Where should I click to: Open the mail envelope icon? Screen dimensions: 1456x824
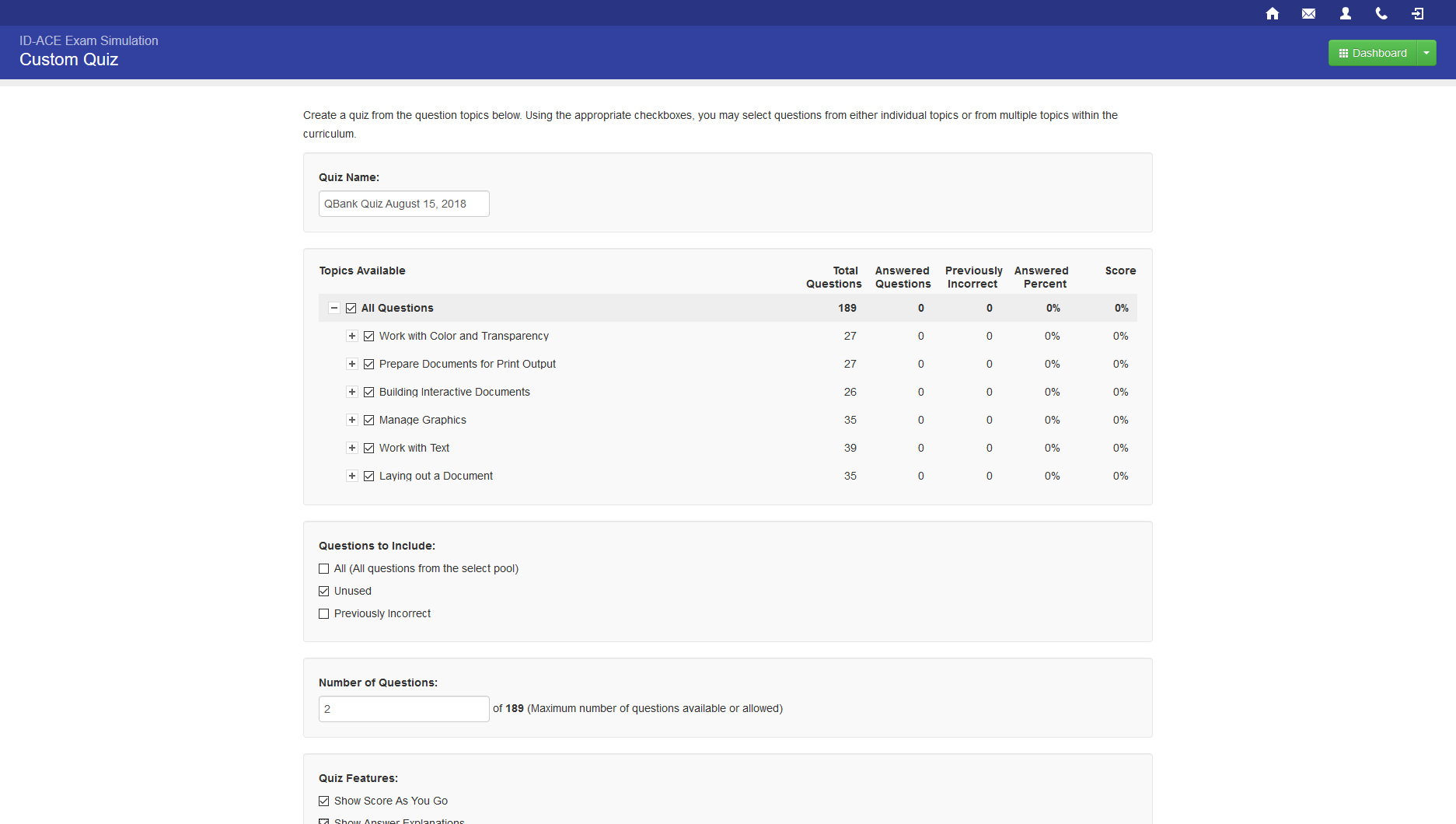coord(1308,13)
